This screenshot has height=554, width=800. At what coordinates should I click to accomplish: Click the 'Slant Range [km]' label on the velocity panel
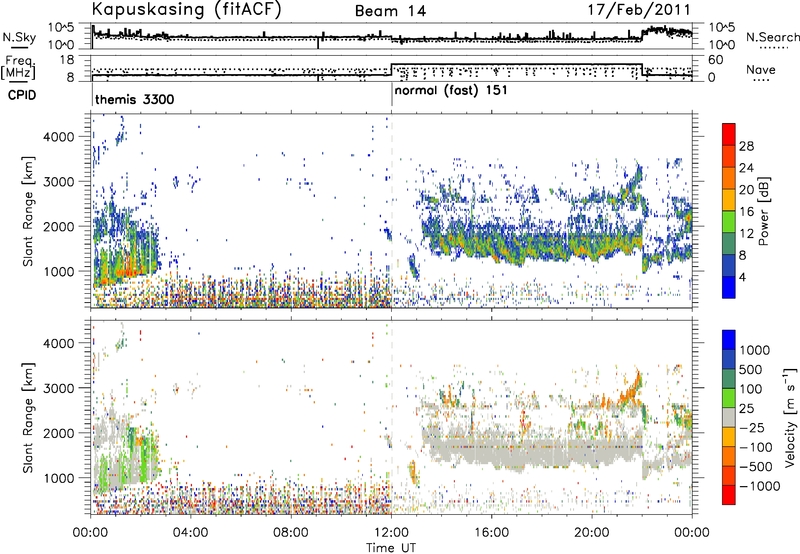point(28,417)
